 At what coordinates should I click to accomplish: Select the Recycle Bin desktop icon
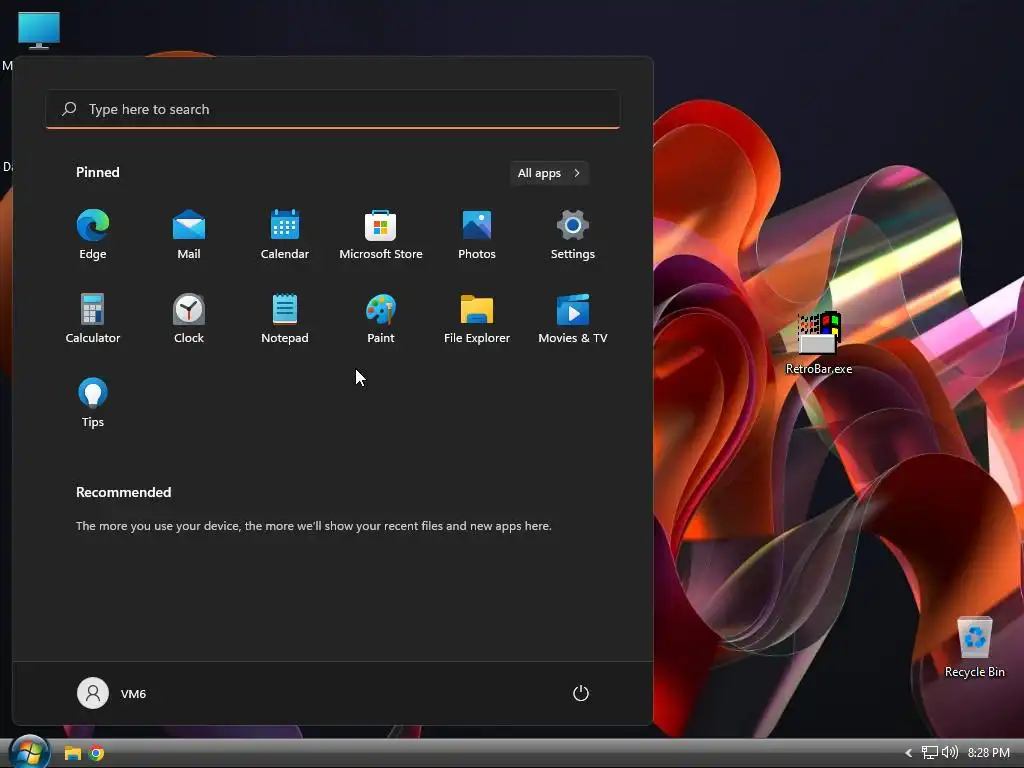[974, 647]
